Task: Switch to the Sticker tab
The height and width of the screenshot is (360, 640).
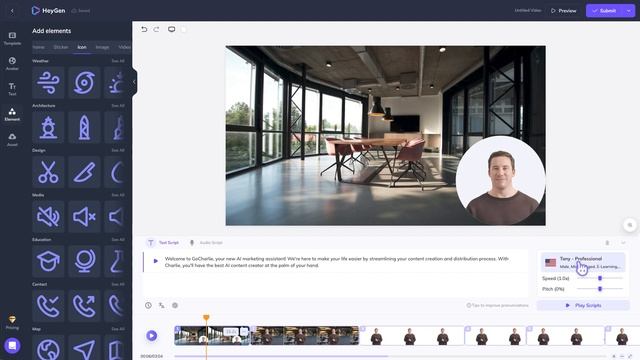Action: pos(61,47)
